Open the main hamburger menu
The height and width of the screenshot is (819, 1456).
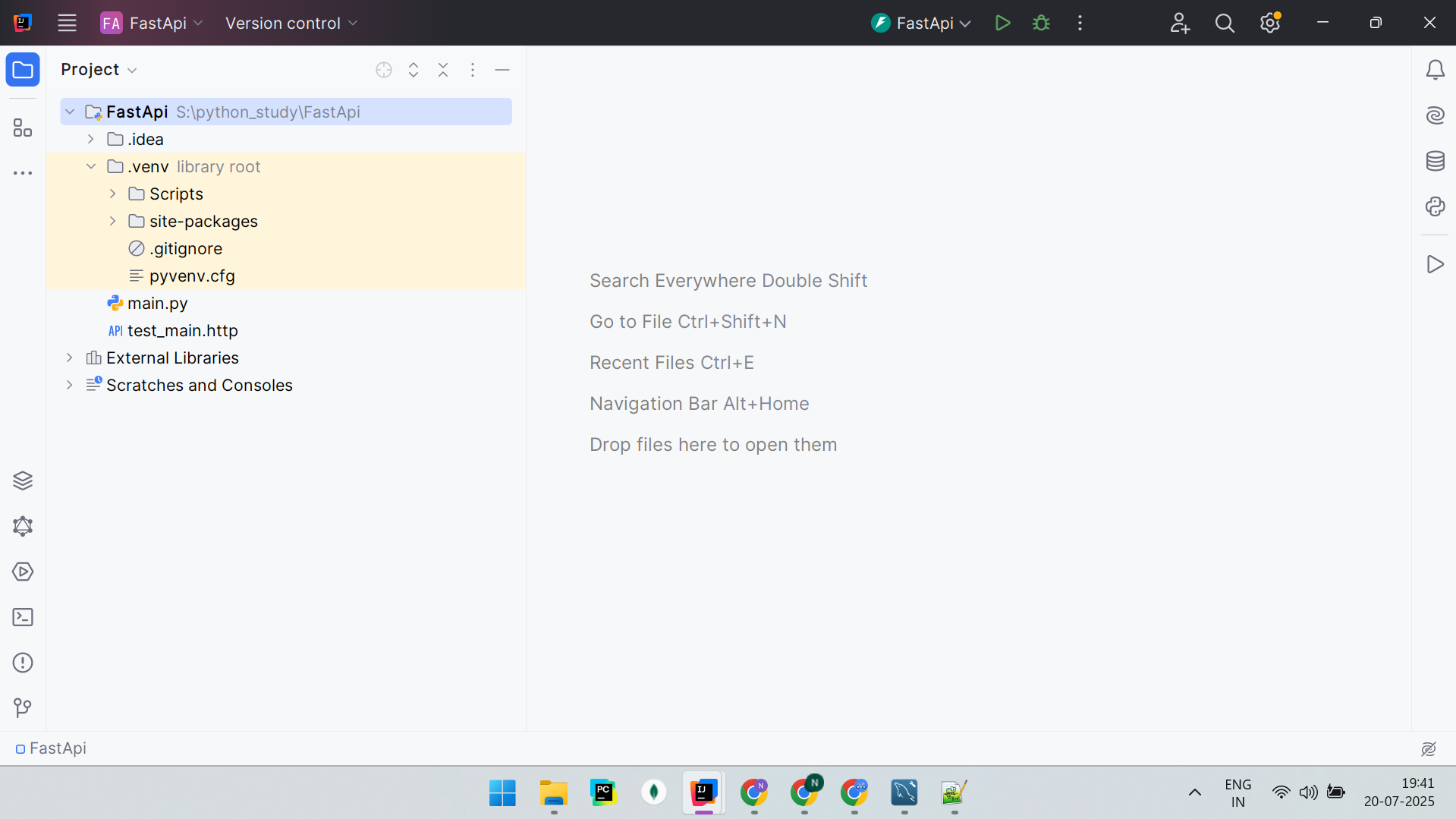(x=67, y=23)
